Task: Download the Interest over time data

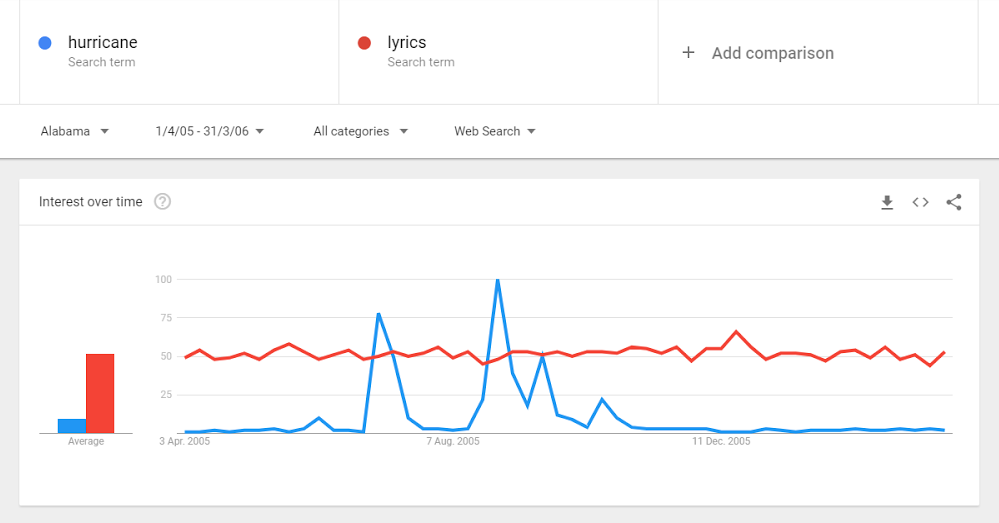Action: pos(887,203)
